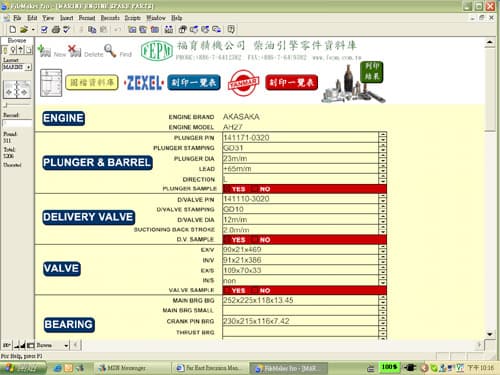
Task: Open the Browse mode dropdown at bottom
Action: (x=66, y=345)
